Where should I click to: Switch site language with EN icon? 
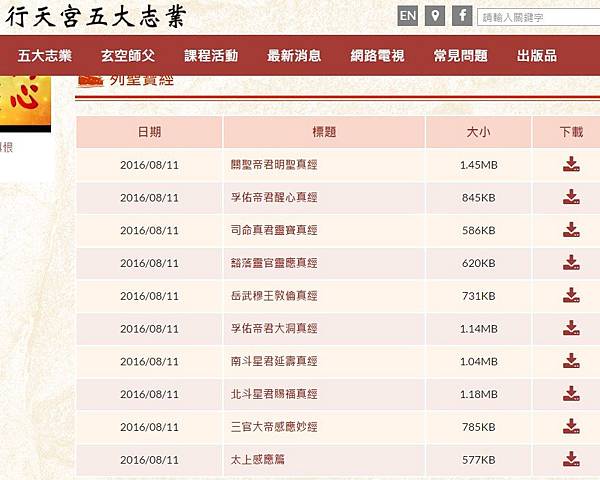tap(408, 16)
